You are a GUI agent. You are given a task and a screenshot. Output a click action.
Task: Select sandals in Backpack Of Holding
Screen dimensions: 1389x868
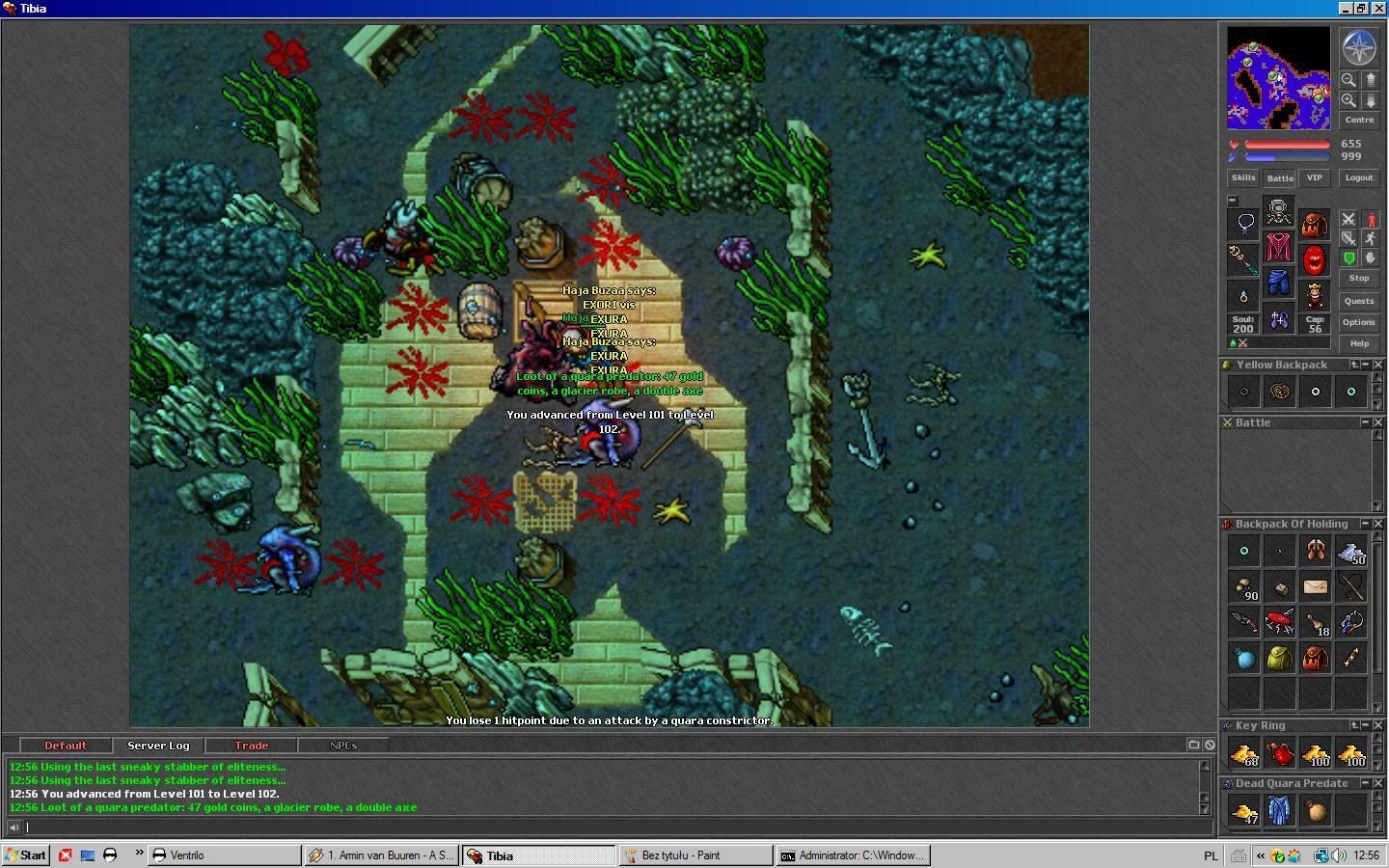1315,551
